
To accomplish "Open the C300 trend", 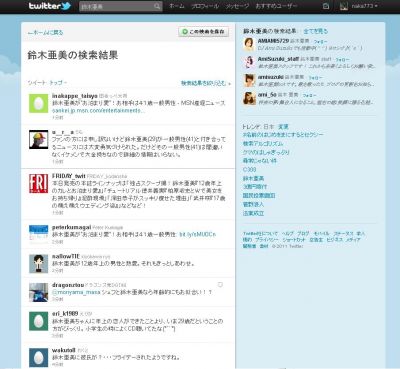I will [x=249, y=170].
